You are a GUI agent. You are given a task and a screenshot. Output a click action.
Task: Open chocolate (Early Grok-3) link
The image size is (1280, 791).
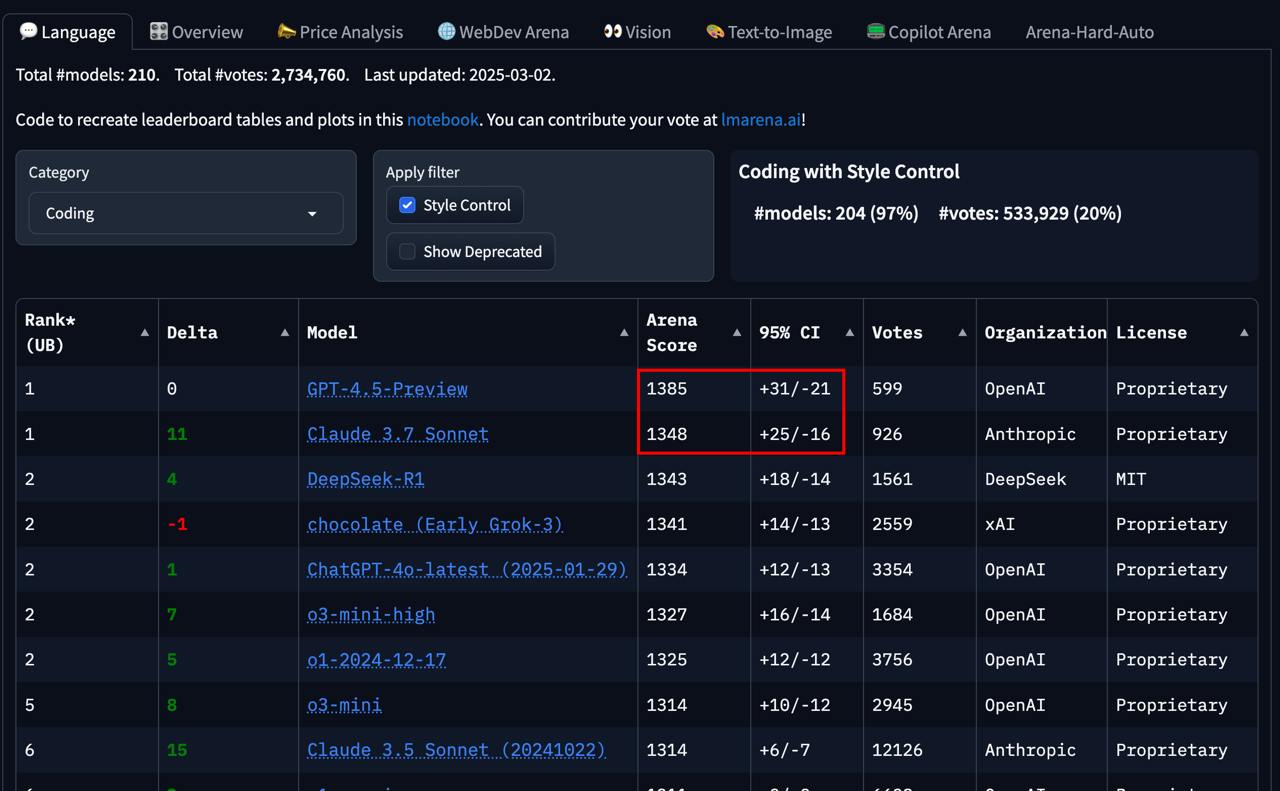click(x=435, y=524)
